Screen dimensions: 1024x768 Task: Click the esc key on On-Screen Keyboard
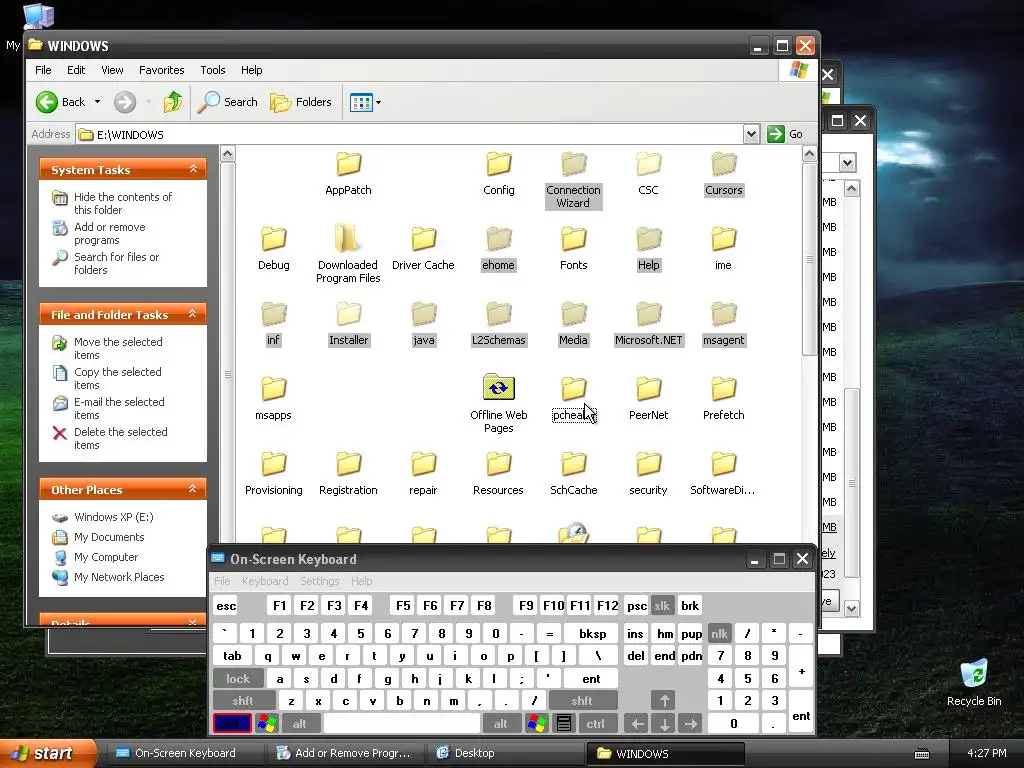[226, 605]
